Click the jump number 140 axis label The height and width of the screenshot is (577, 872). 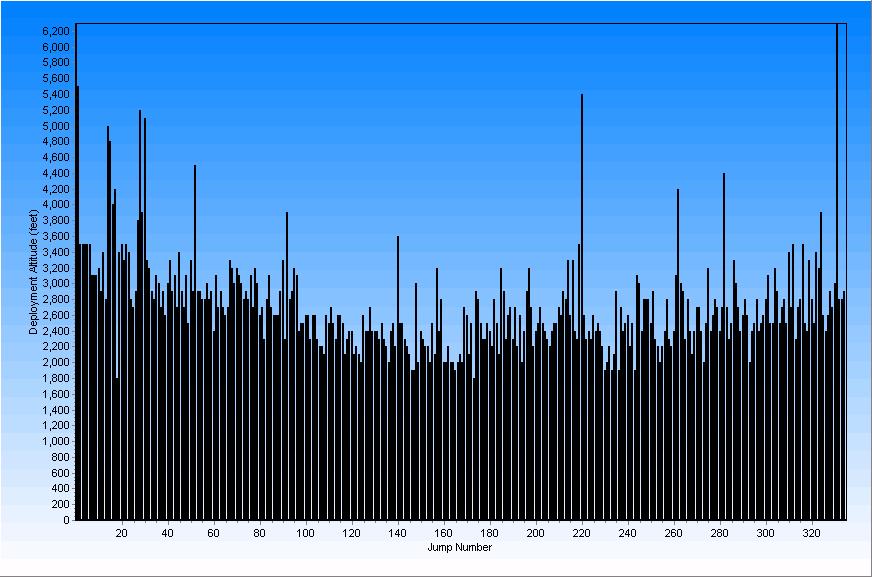pyautogui.click(x=397, y=534)
